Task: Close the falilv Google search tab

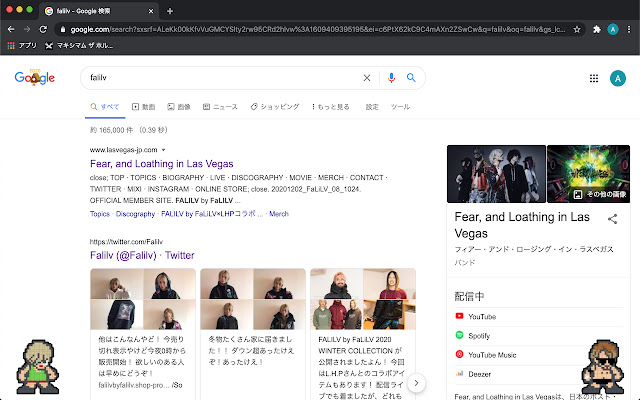Action: coord(151,11)
